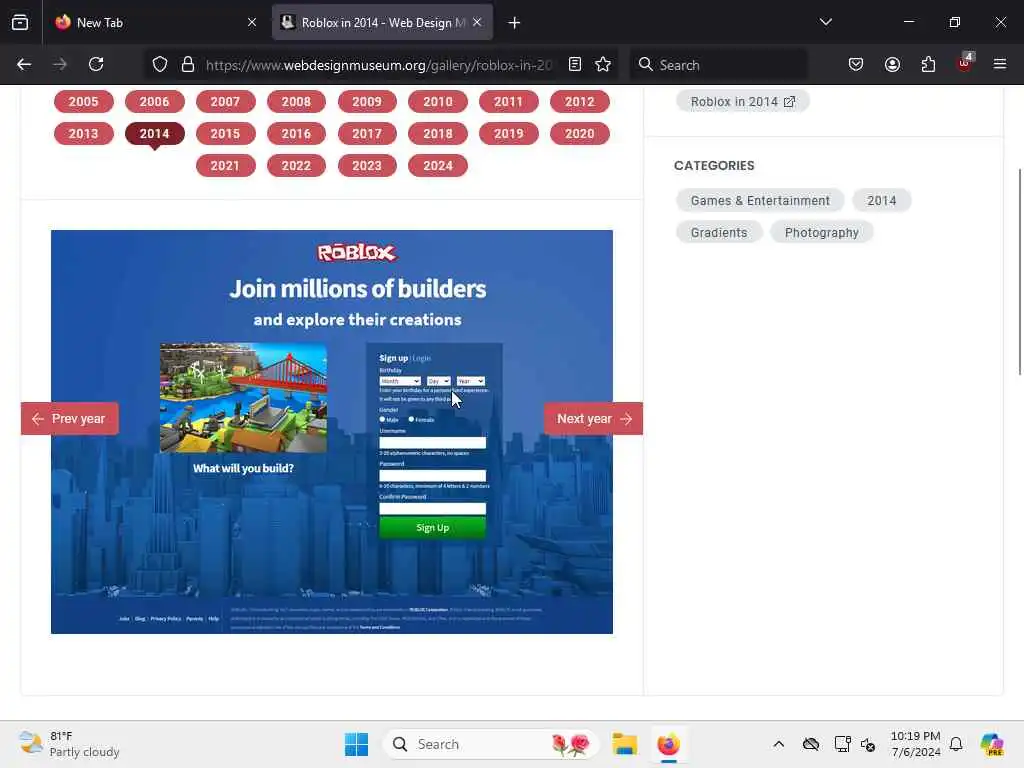The height and width of the screenshot is (768, 1024).
Task: Close the New Tab tab
Action: pos(251,22)
